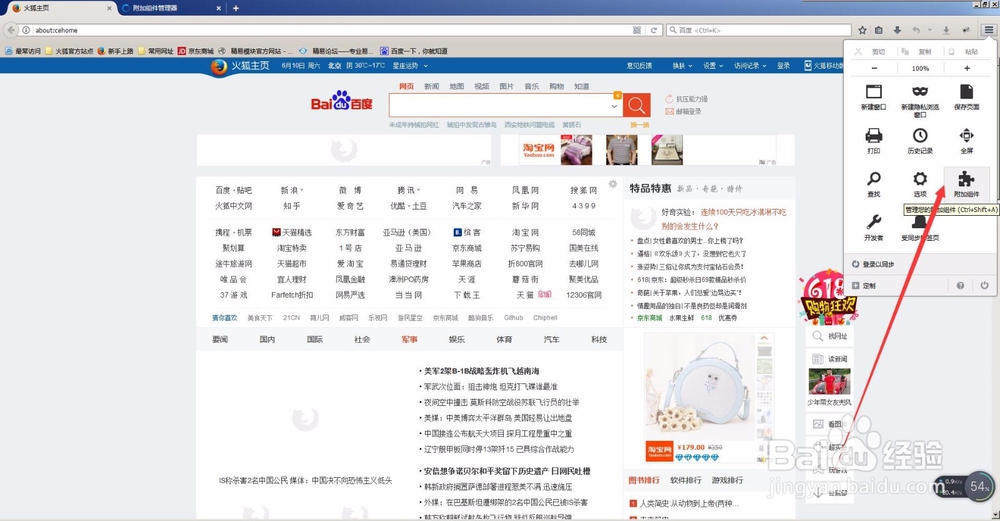Viewport: 1000px width, 521px height.
Task: Open new tab with plus button
Action: pyautogui.click(x=235, y=8)
